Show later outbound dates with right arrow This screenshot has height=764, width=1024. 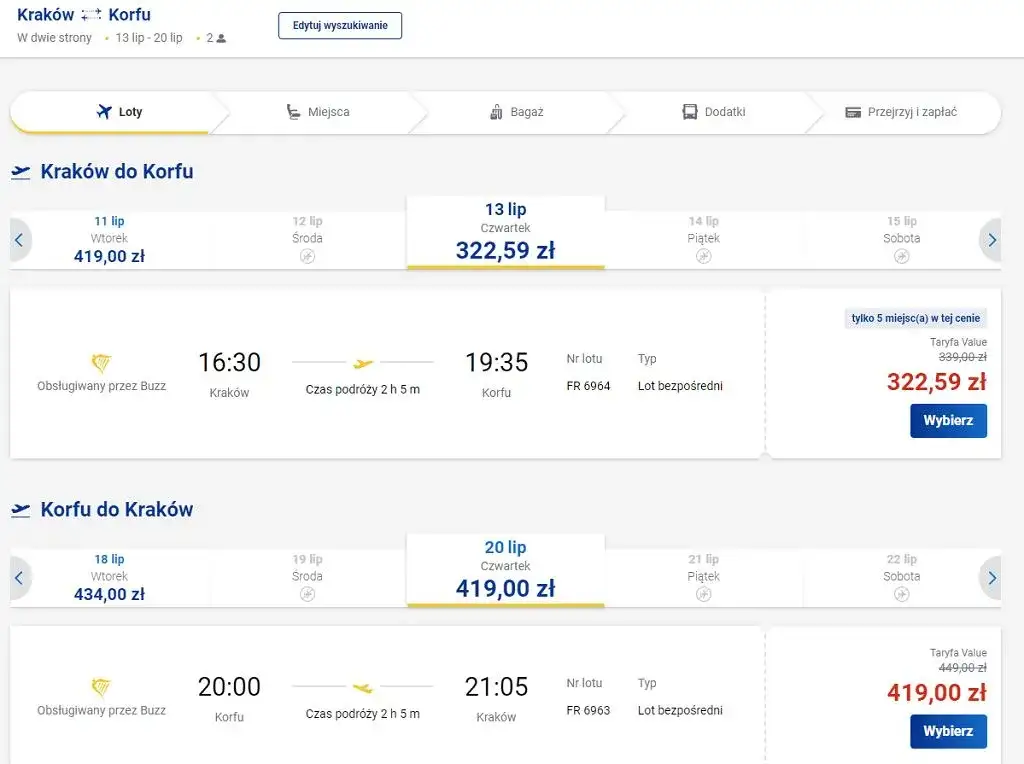pos(991,240)
